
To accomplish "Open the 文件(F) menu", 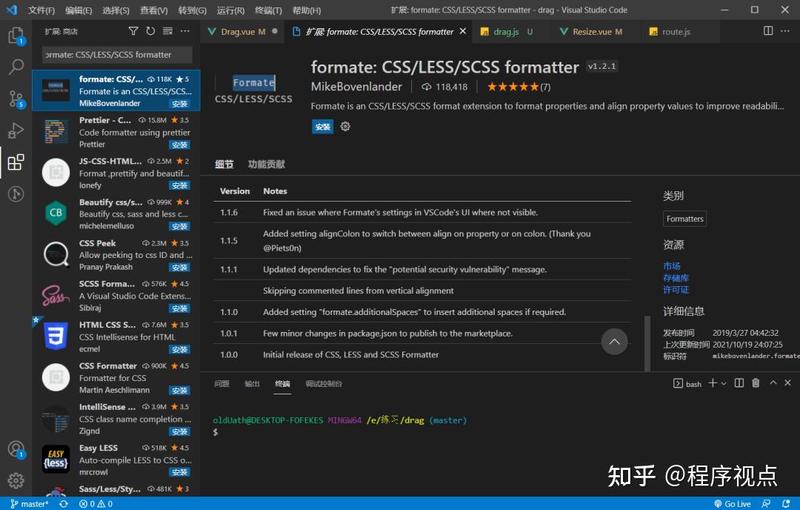I will (x=41, y=10).
